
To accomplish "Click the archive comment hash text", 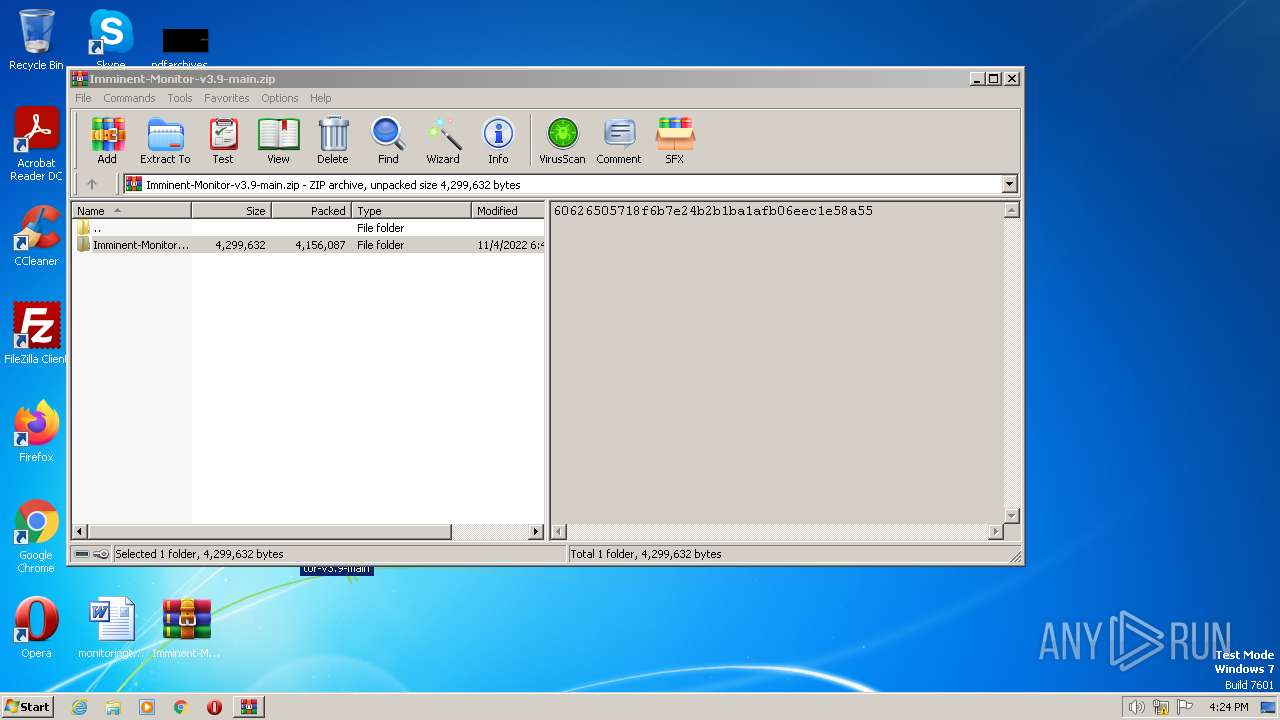I will (x=713, y=211).
